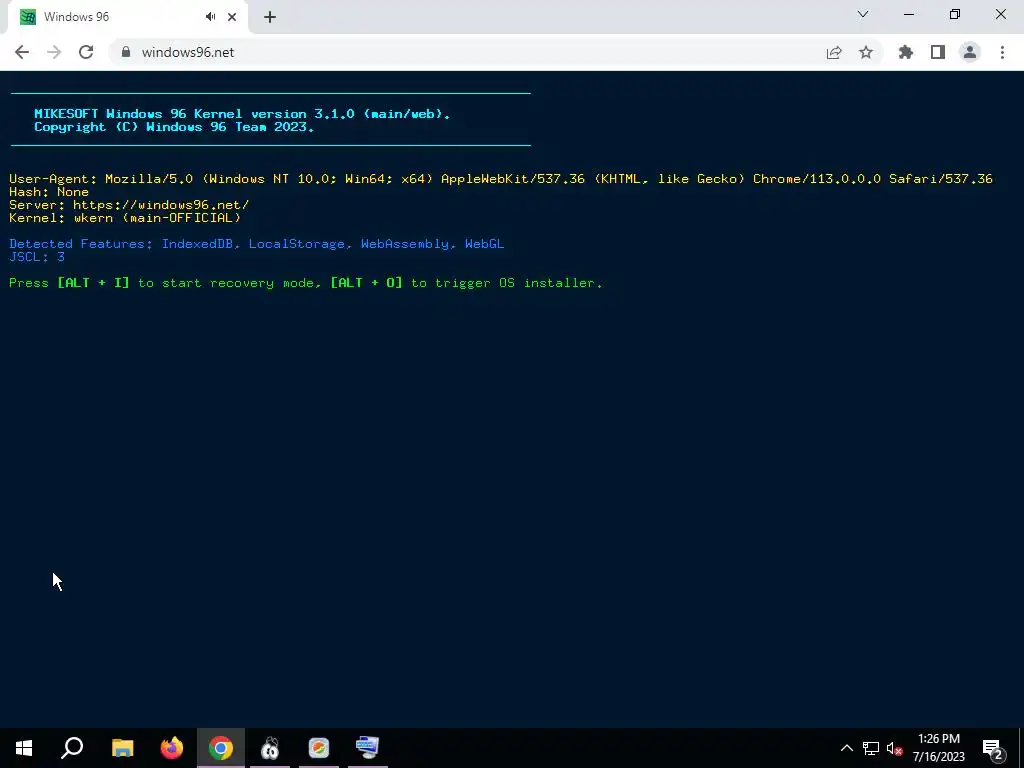
Task: Launch Firefox from the taskbar
Action: [x=172, y=748]
